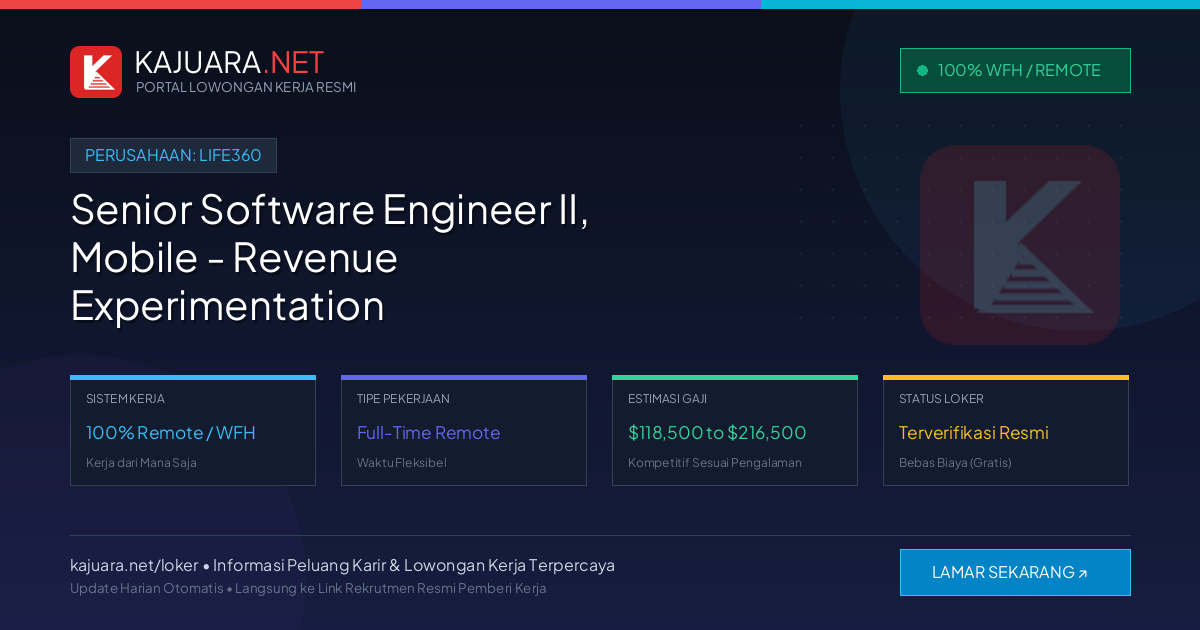Screen dimensions: 1200x630
Task: Open the Estimasi Gaji salary card
Action: [x=735, y=431]
